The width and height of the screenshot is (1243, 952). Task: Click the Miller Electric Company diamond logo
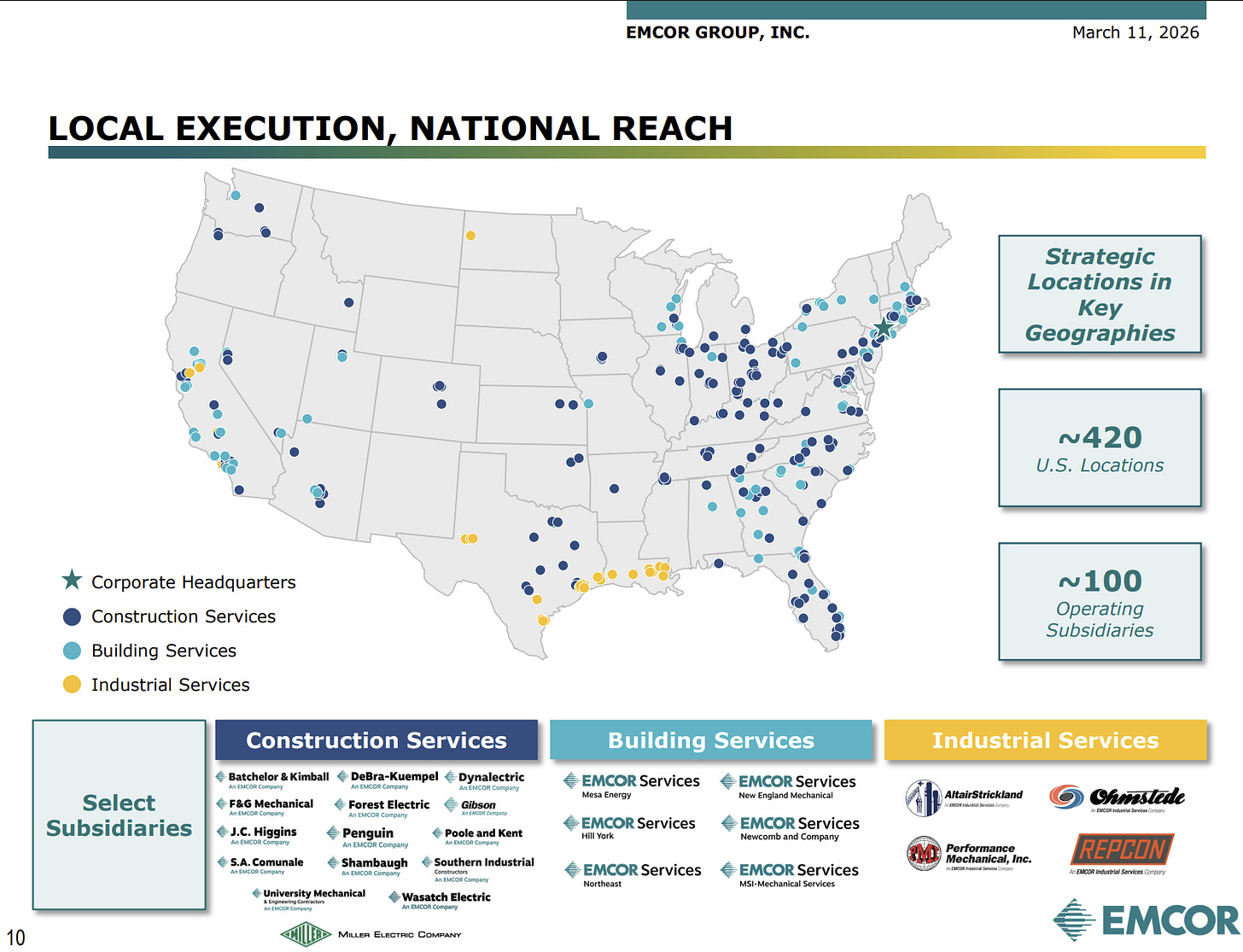(x=306, y=934)
